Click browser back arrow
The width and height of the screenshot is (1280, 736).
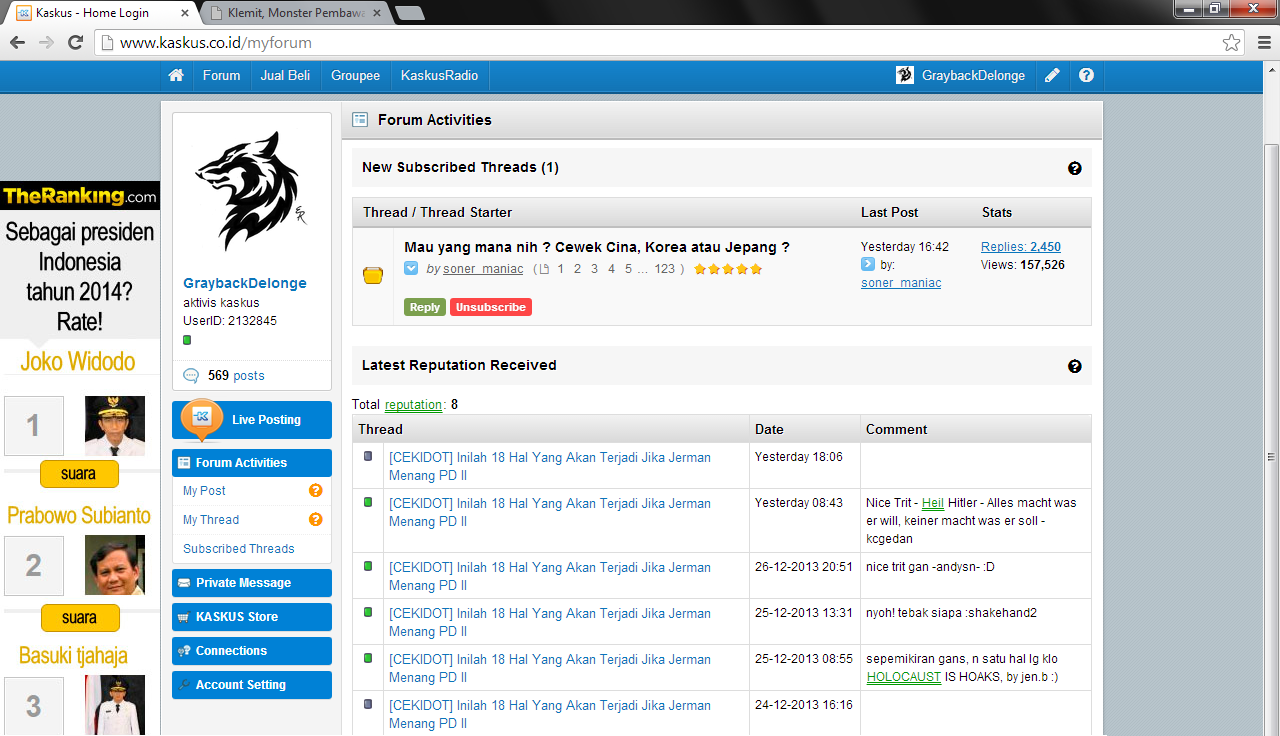[x=18, y=43]
